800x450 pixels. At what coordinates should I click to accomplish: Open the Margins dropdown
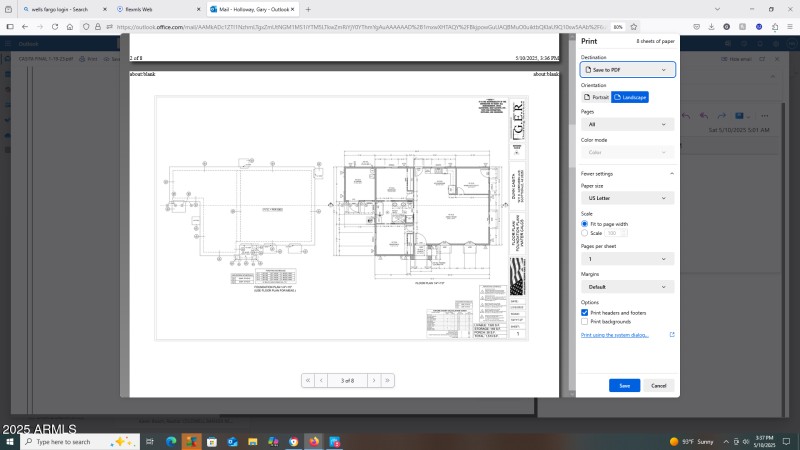(627, 286)
